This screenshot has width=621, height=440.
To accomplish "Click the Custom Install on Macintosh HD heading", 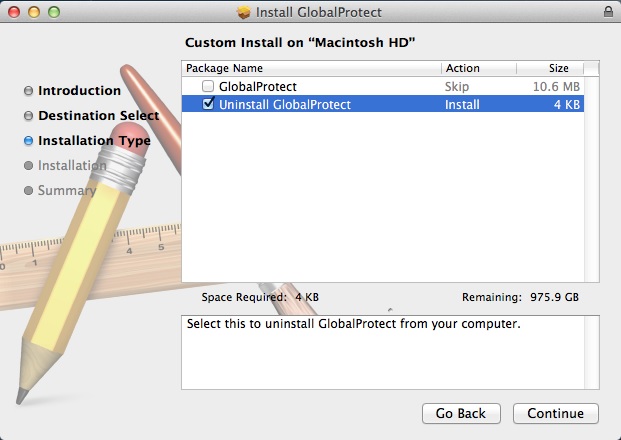I will tap(300, 42).
